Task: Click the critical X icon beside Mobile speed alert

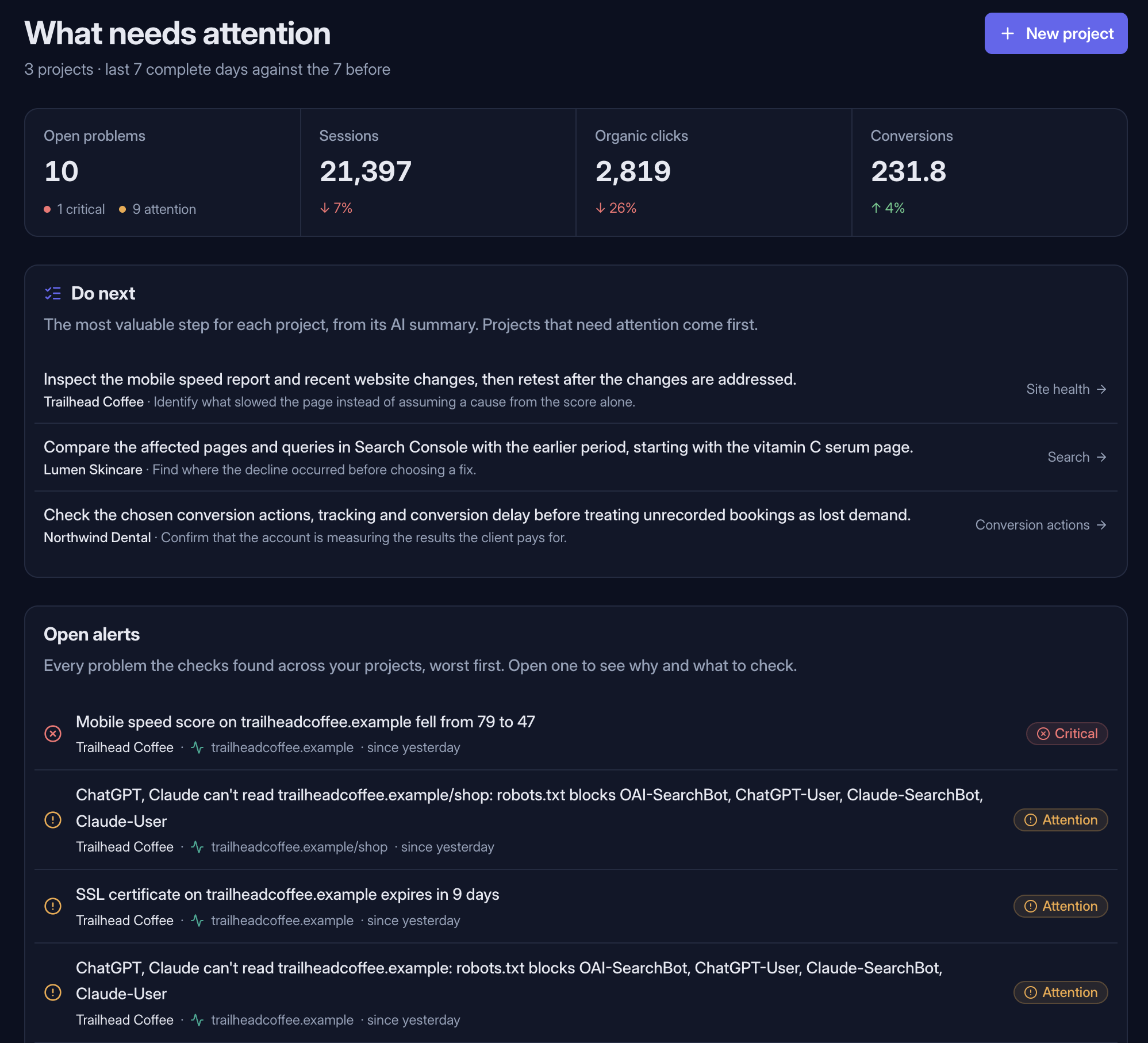Action: 53,734
